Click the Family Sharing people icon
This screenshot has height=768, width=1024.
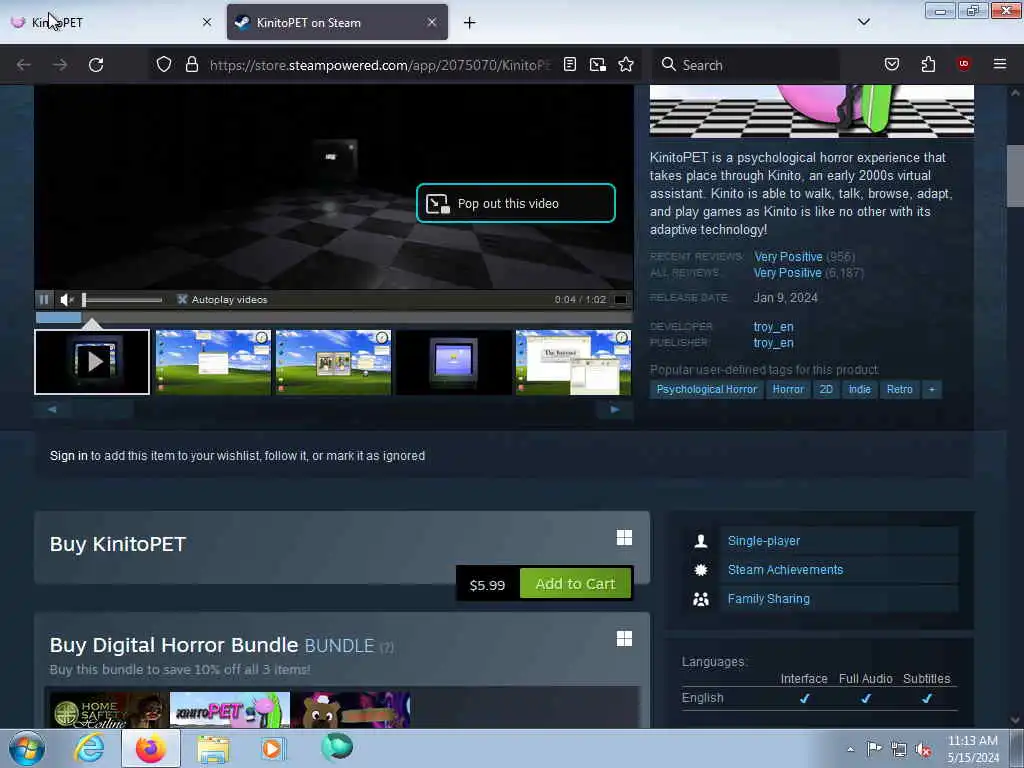(701, 599)
